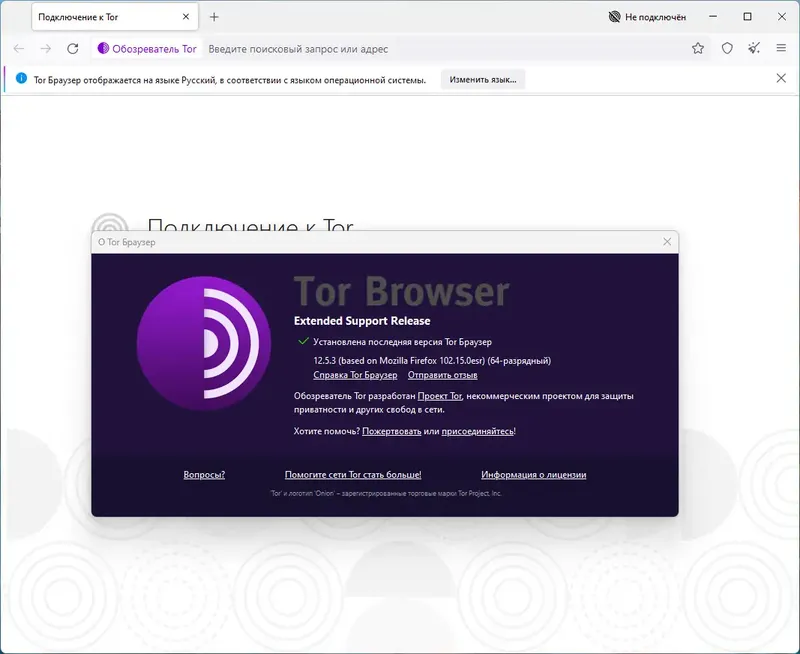Click the blue info icon in notification bar
This screenshot has width=800, height=654.
[21, 79]
